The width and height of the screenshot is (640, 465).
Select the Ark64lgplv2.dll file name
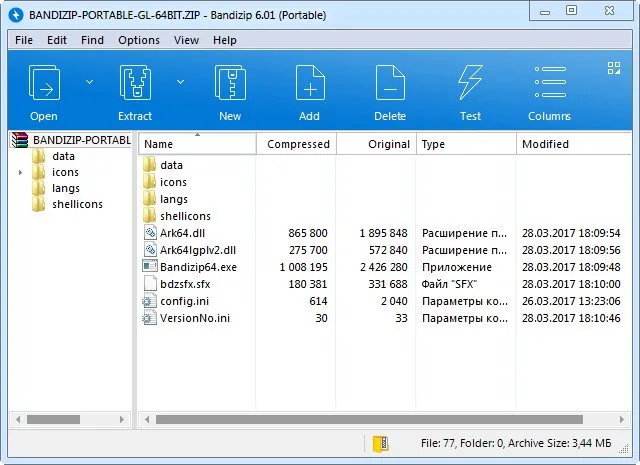[x=198, y=250]
